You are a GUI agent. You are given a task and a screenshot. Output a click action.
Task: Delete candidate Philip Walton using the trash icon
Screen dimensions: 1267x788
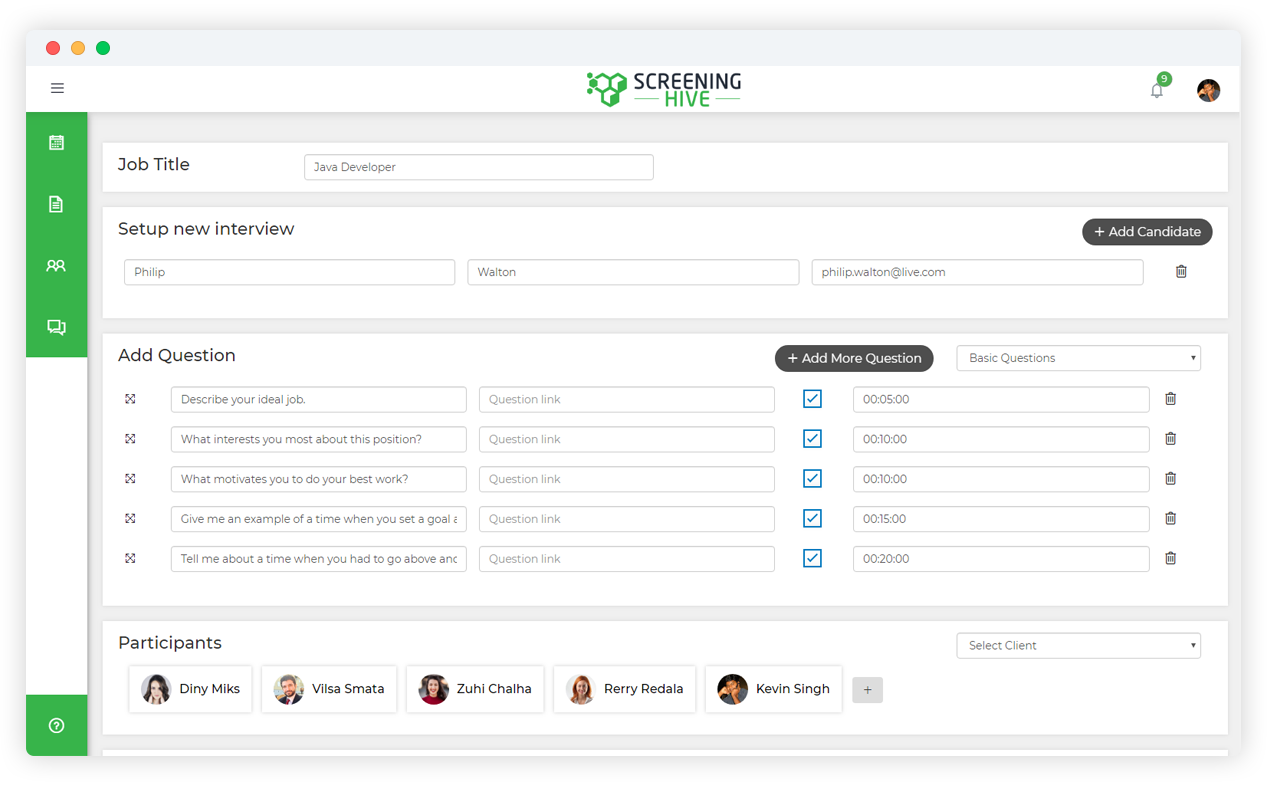point(1181,271)
